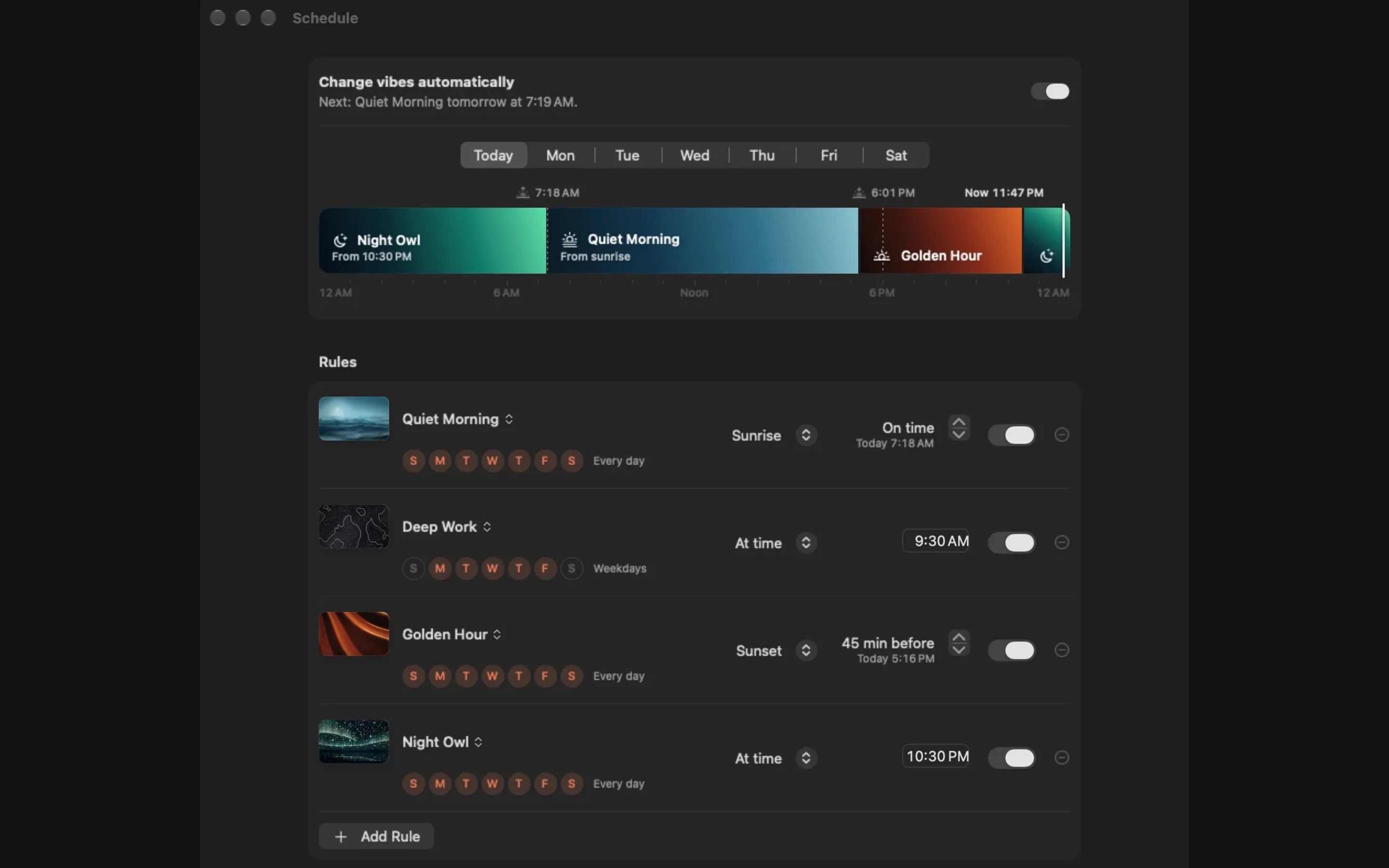The image size is (1389, 868).
Task: Turn off the Quiet Morning rule switch
Action: coord(1011,434)
